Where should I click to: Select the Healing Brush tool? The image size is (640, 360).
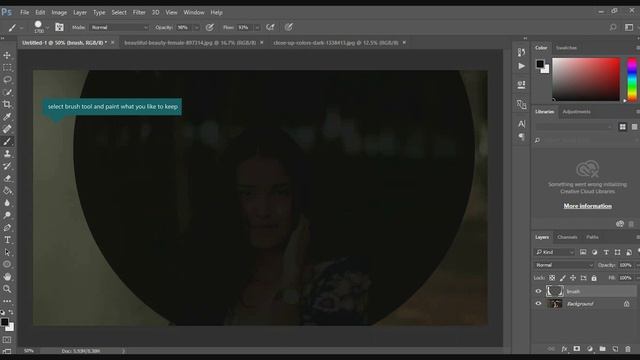pos(7,129)
